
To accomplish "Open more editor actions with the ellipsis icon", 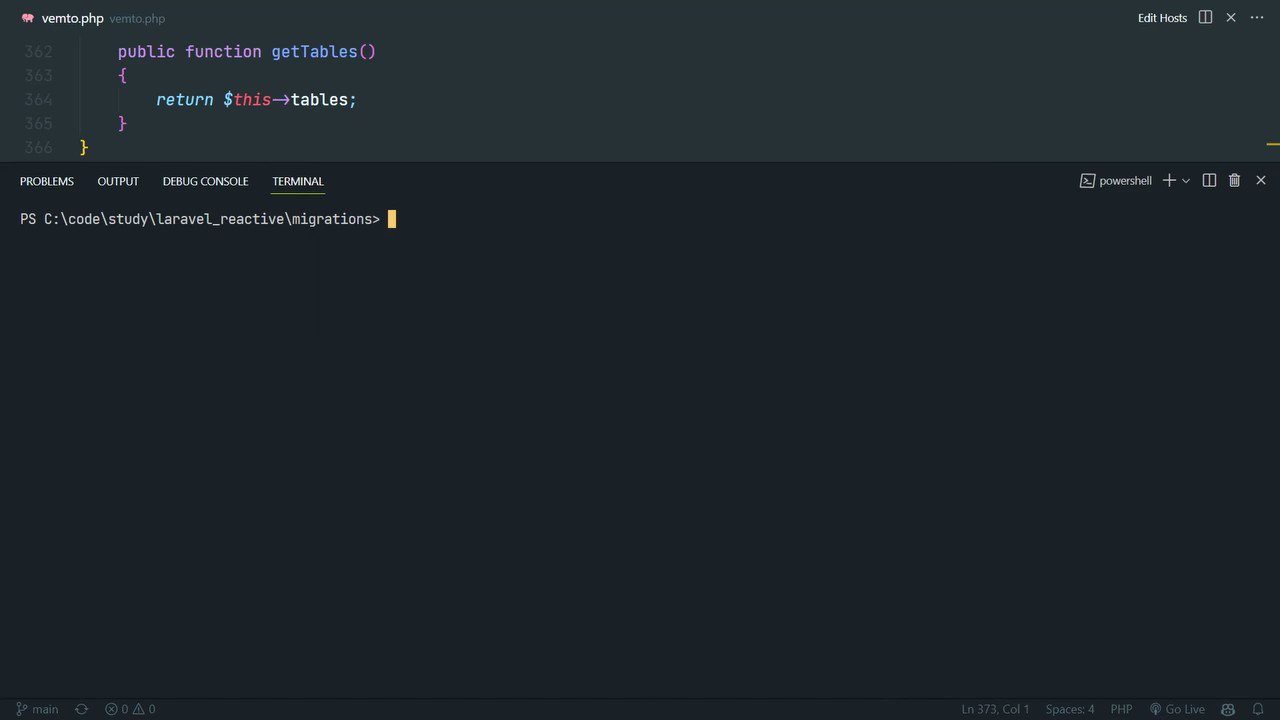I will (x=1257, y=17).
